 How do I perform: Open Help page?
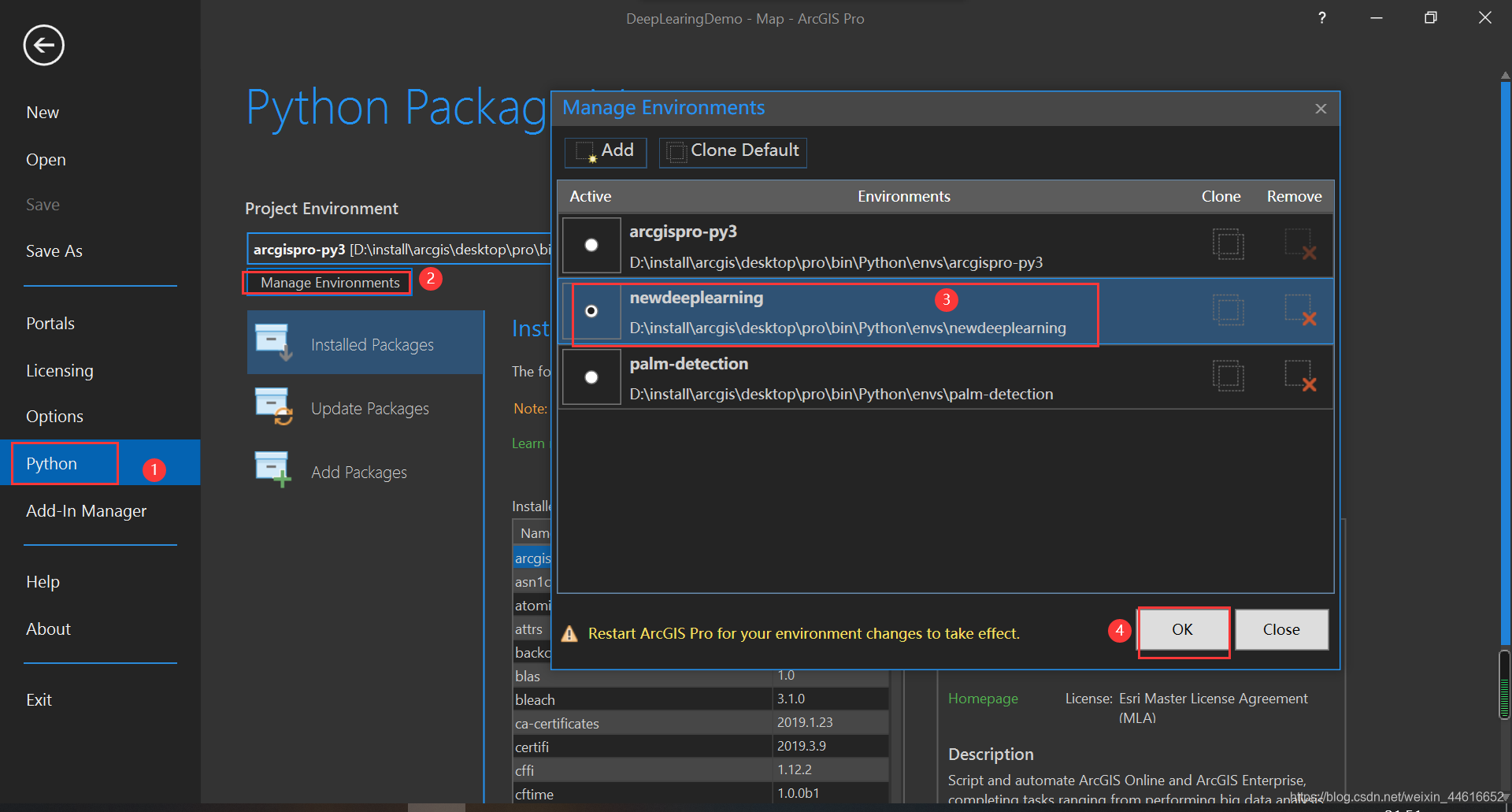click(43, 582)
